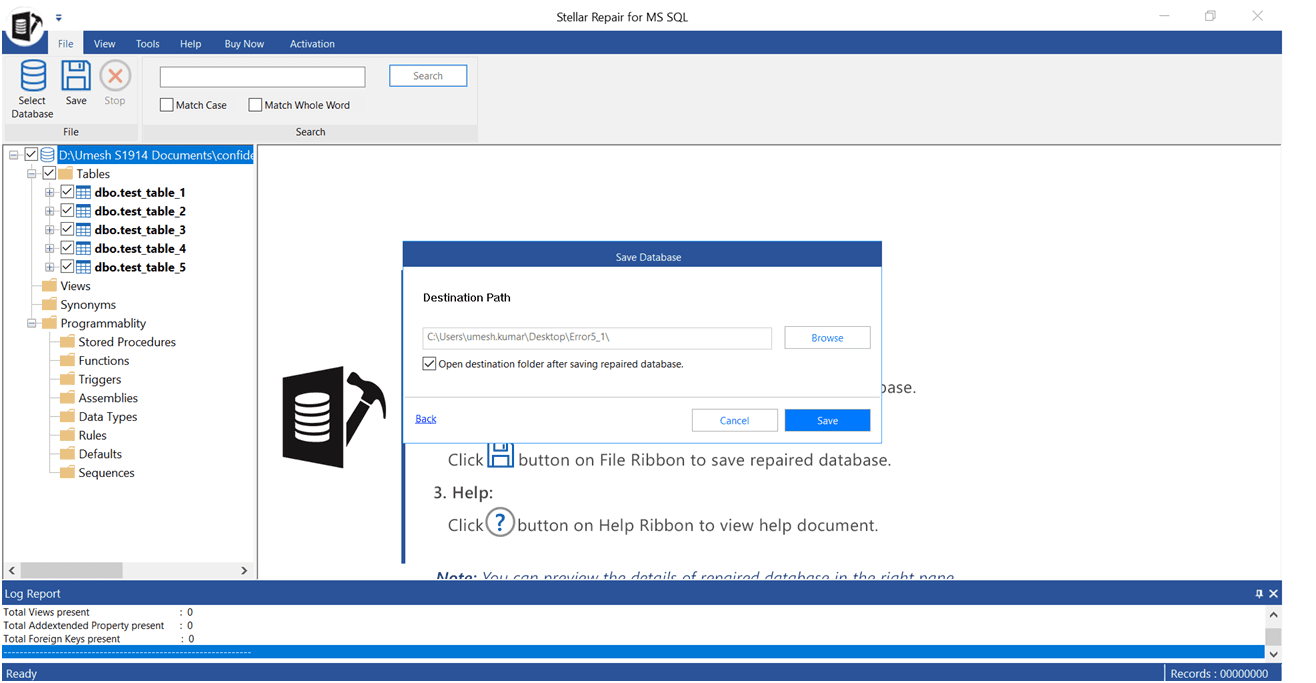Viewport: 1316px width, 683px height.
Task: Uncheck dbo.test_table_4 checkbox
Action: [67, 248]
